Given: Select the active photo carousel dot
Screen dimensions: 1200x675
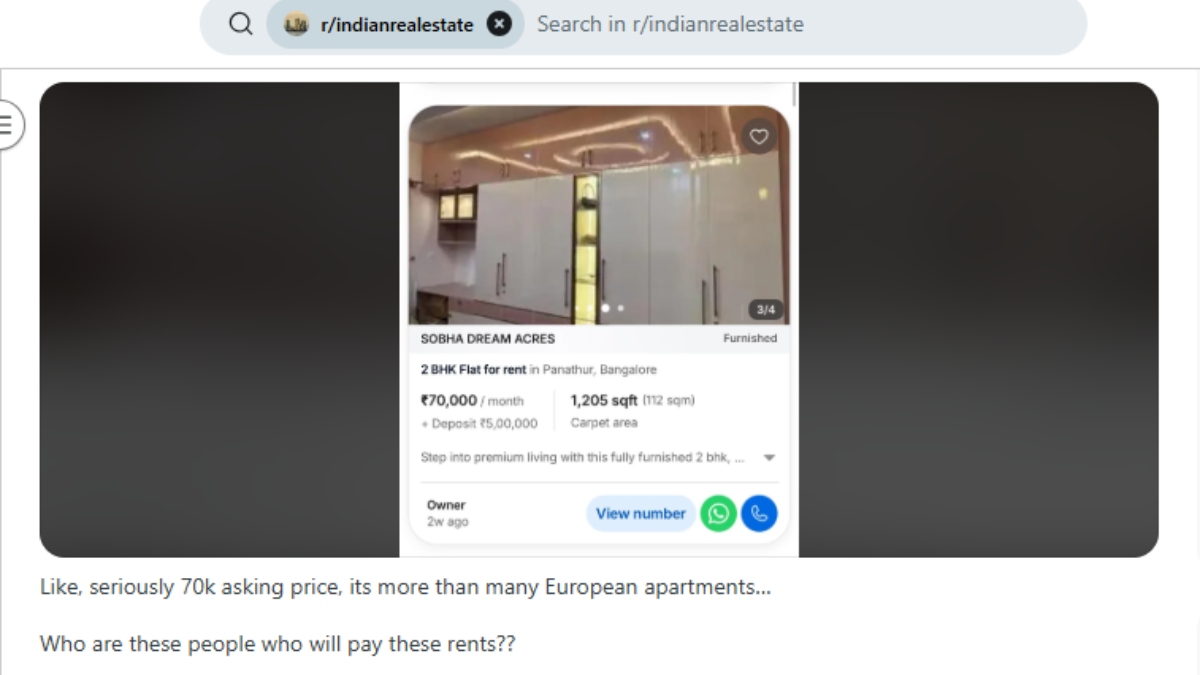Looking at the screenshot, I should point(605,308).
